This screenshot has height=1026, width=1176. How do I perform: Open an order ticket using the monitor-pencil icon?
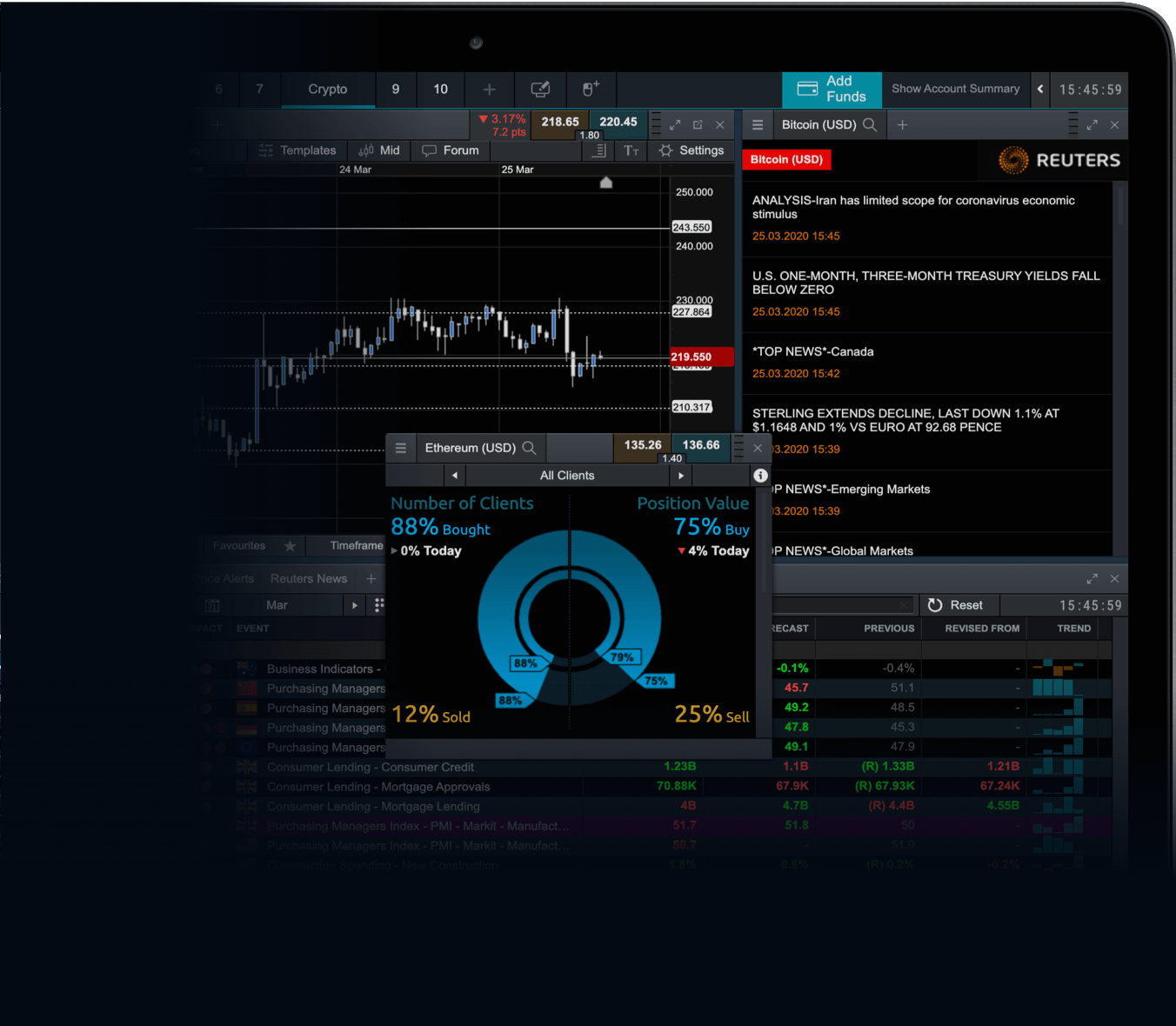pos(540,89)
